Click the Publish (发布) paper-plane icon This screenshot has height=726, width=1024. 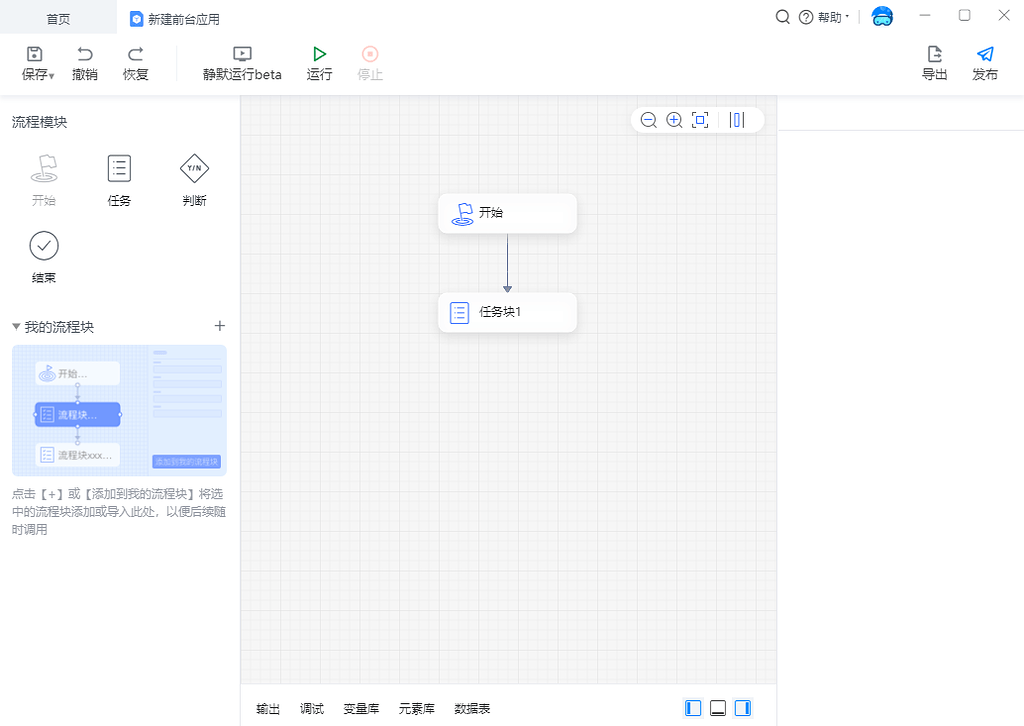pyautogui.click(x=985, y=54)
